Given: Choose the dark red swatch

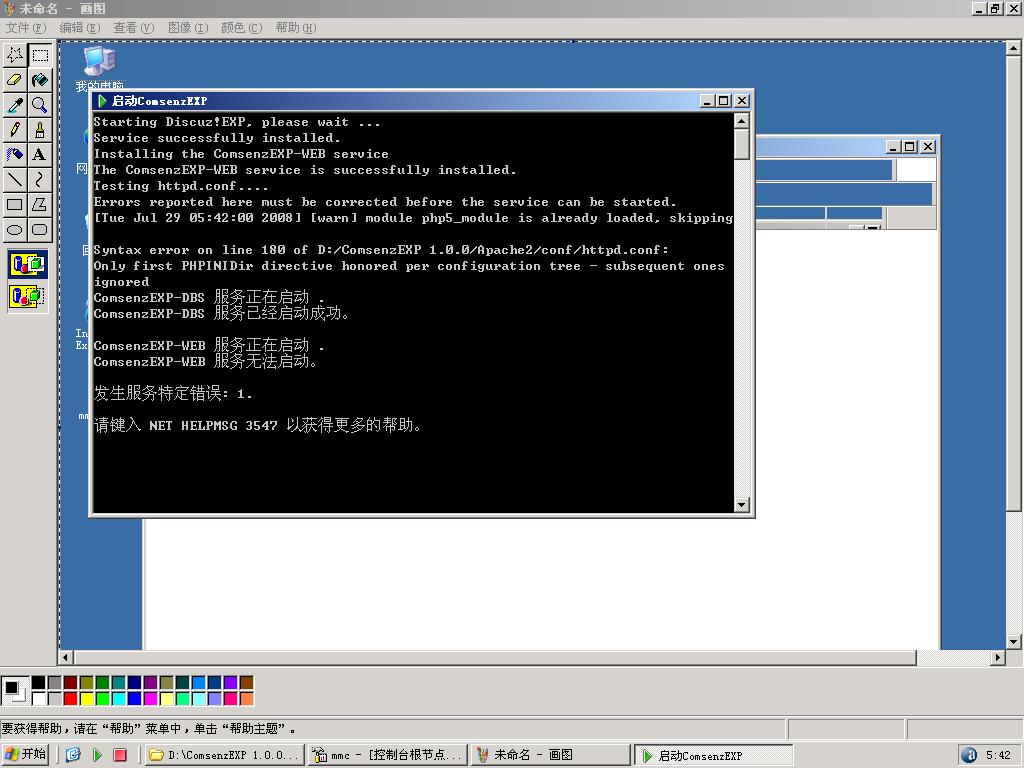Looking at the screenshot, I should (x=71, y=682).
